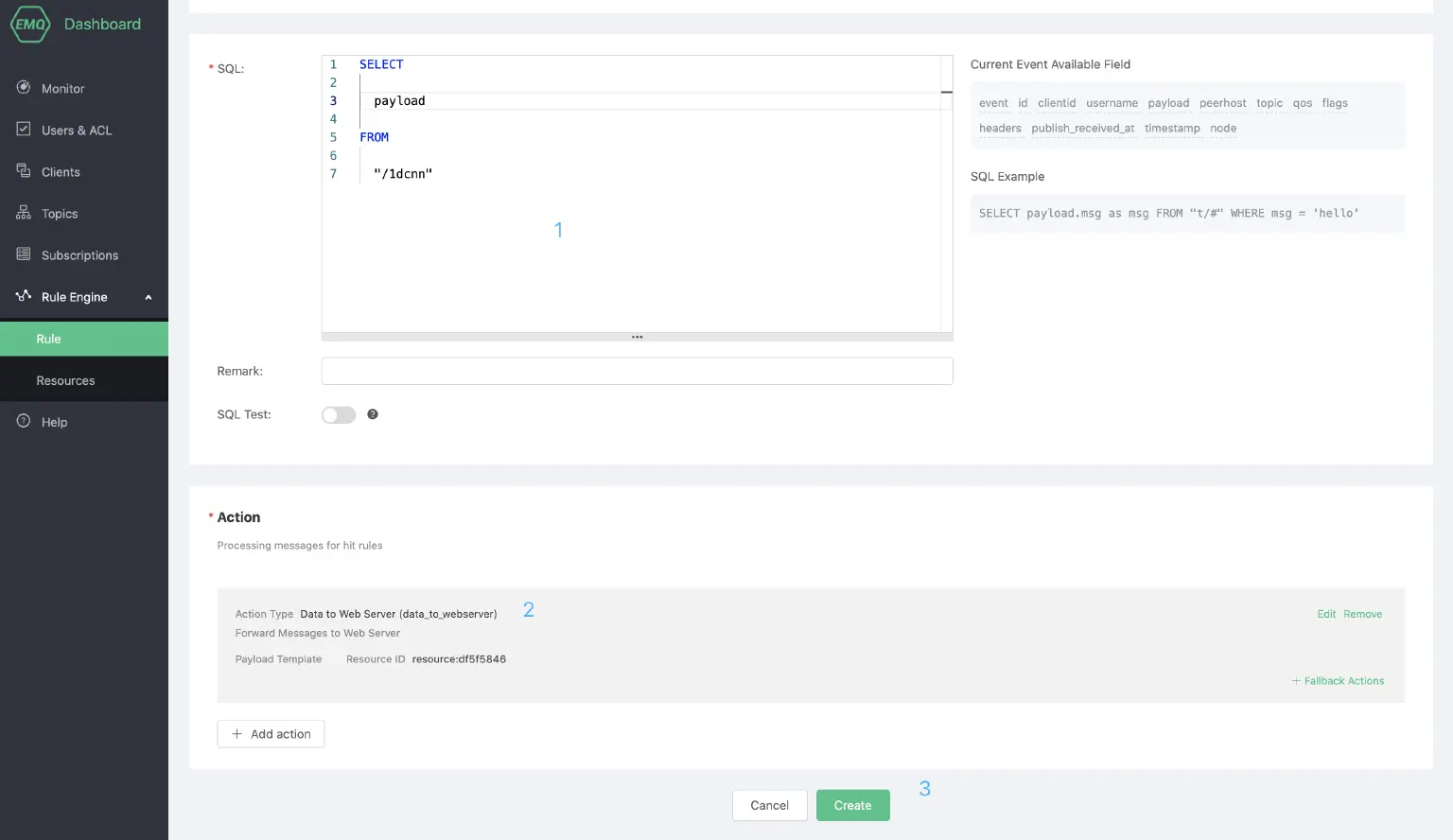1453x840 pixels.
Task: Click Edit link for web server action
Action: click(1326, 615)
